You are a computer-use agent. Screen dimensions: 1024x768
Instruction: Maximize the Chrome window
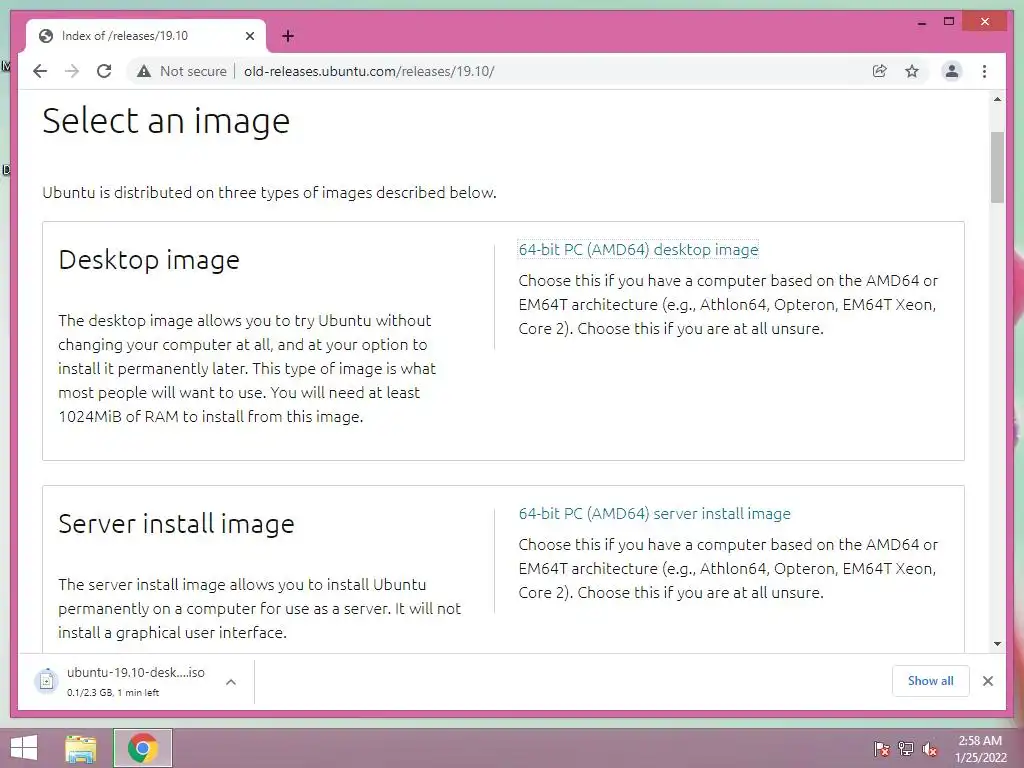coord(949,22)
